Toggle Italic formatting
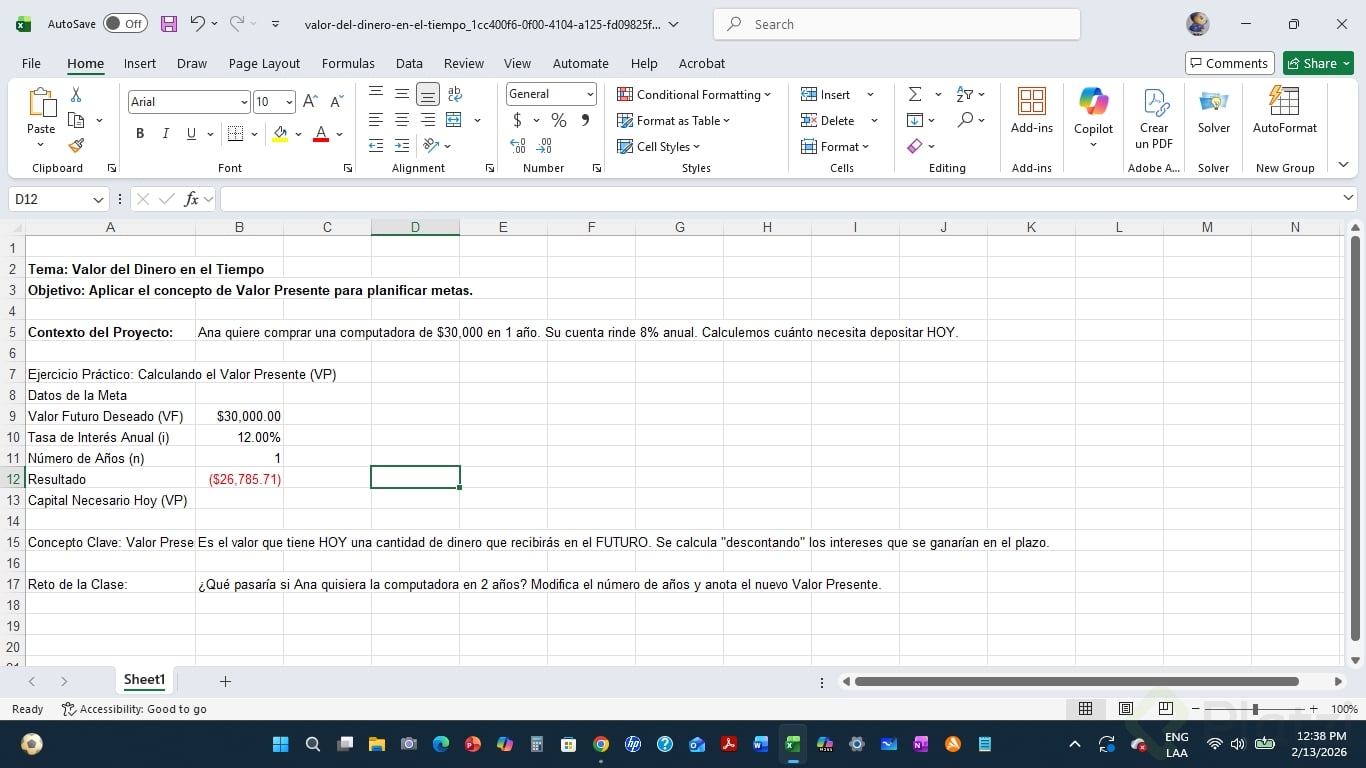This screenshot has width=1366, height=768. 166,134
